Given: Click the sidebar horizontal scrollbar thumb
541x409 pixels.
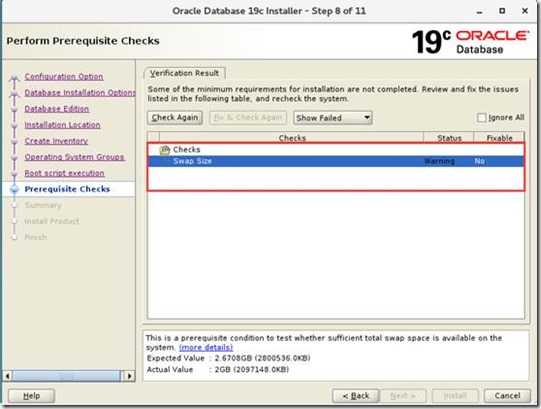Looking at the screenshot, I should point(66,376).
